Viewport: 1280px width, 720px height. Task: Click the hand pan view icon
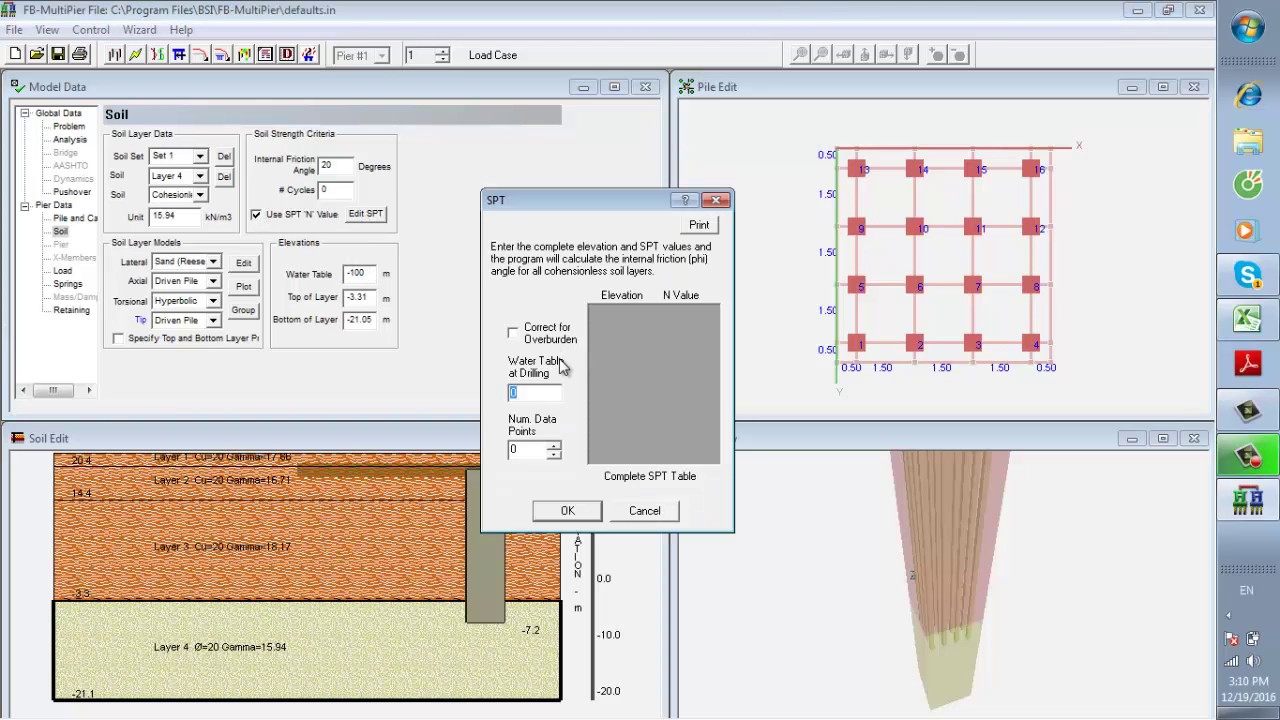tap(866, 55)
